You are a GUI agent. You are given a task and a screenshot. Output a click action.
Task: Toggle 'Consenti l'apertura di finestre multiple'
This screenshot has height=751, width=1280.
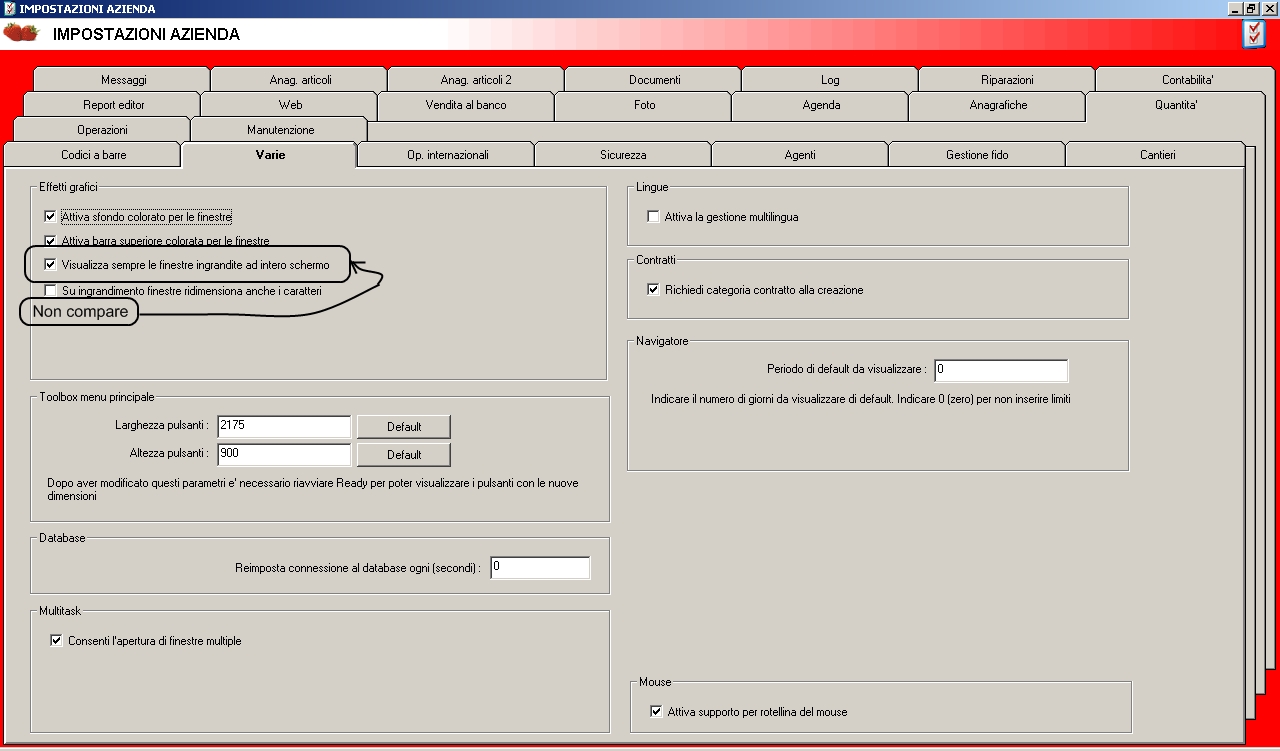point(56,640)
